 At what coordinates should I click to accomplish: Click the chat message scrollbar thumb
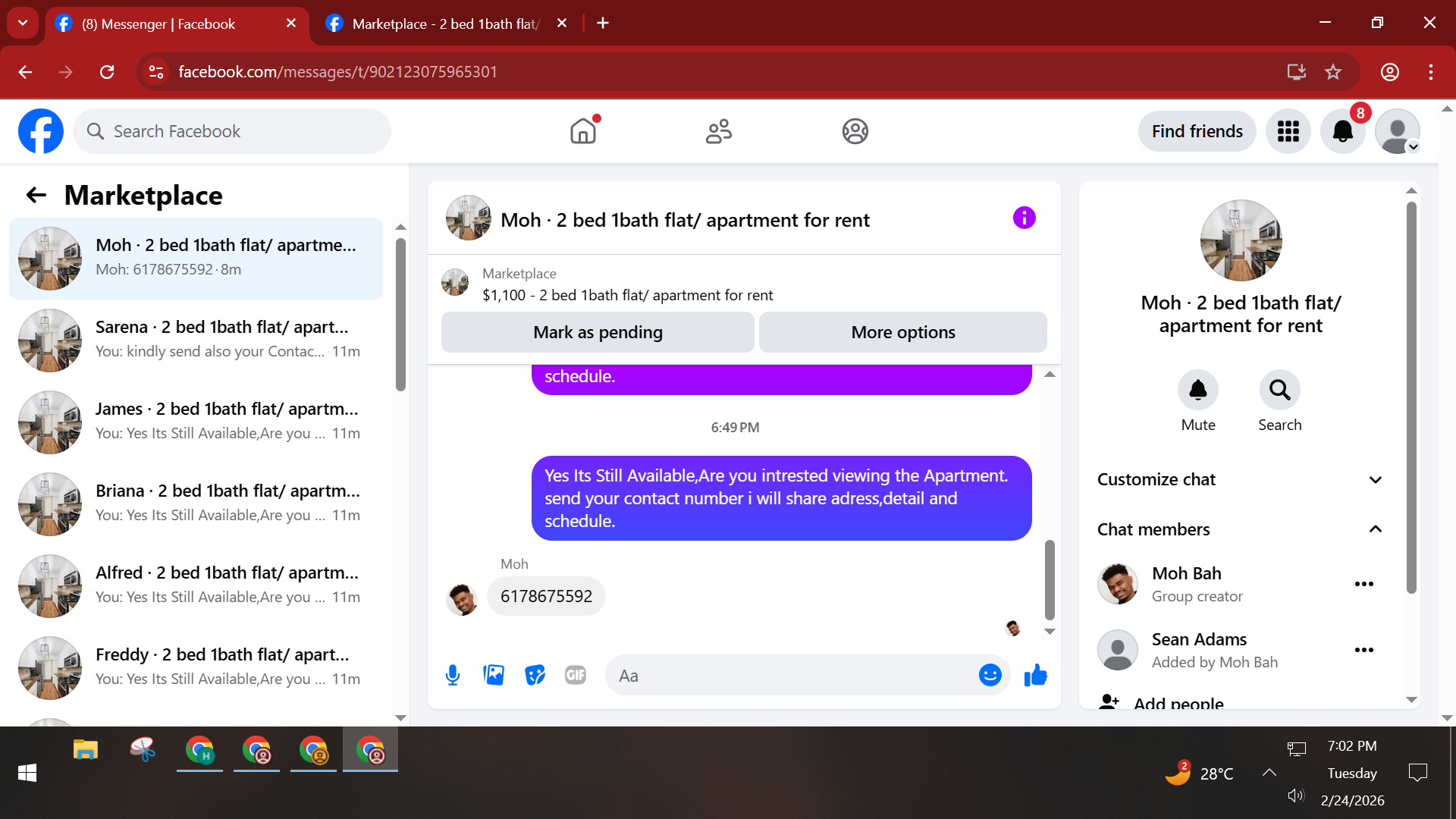tap(1050, 580)
